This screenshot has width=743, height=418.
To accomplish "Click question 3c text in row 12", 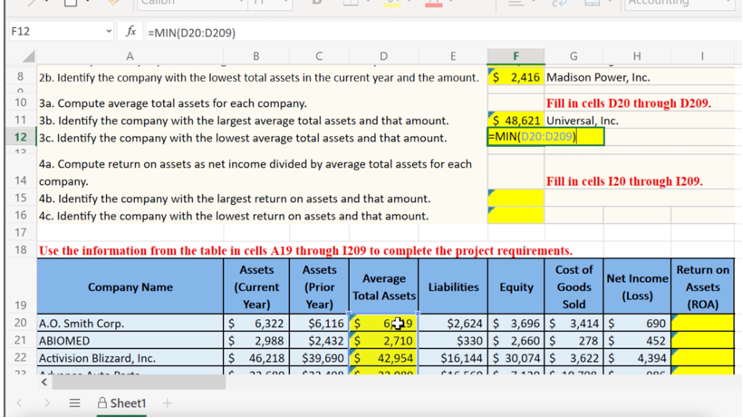I will tap(243, 138).
